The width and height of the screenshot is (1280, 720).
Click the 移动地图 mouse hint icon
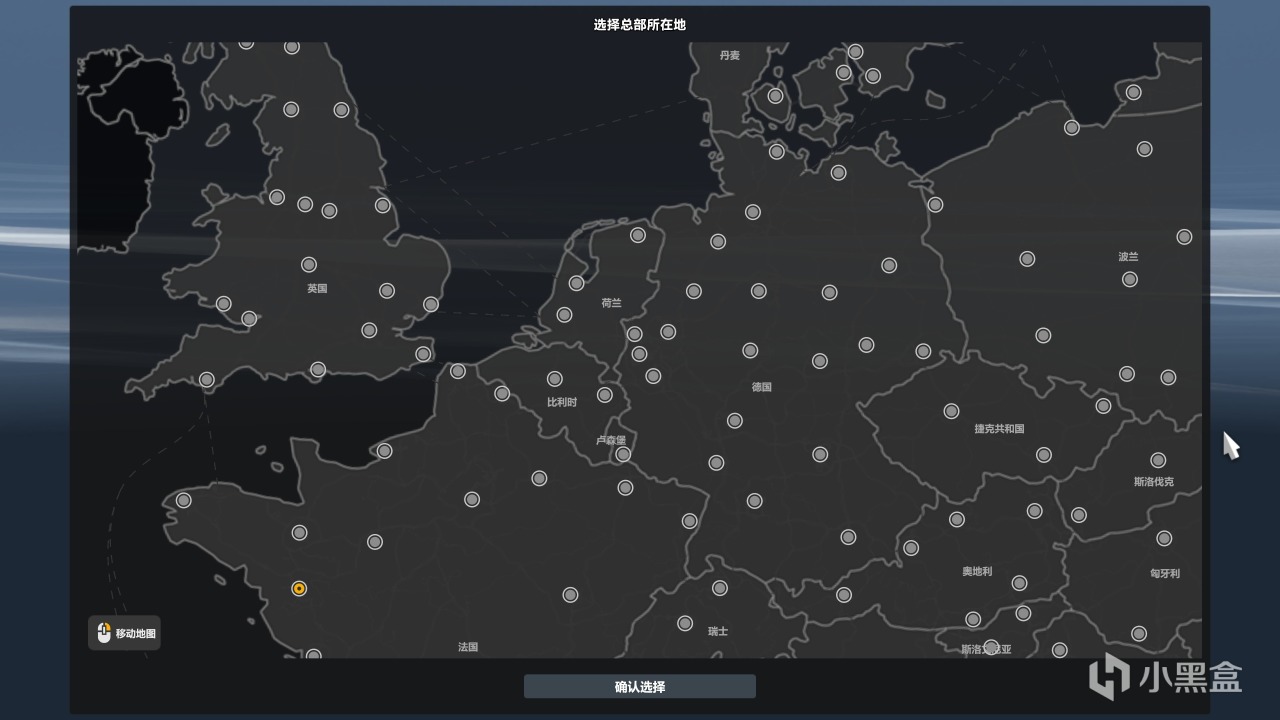coord(104,633)
